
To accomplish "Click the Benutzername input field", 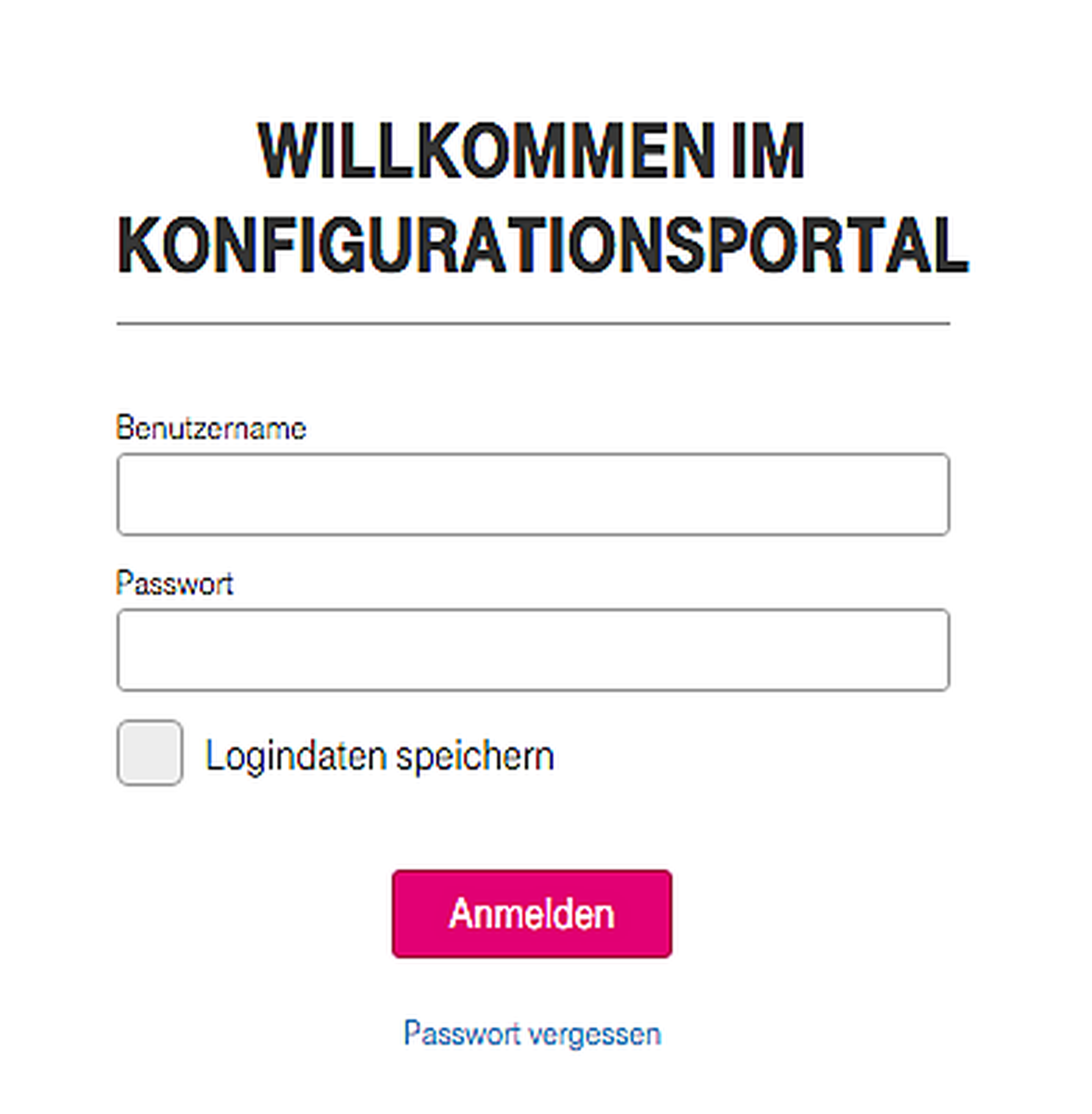I will pyautogui.click(x=533, y=494).
